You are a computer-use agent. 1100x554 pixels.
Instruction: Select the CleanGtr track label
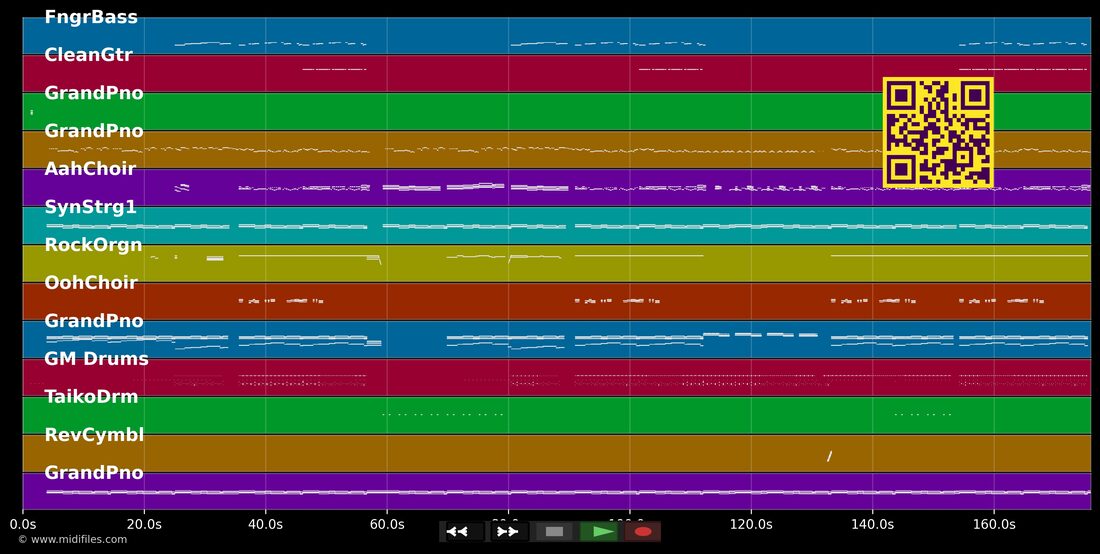coord(88,55)
